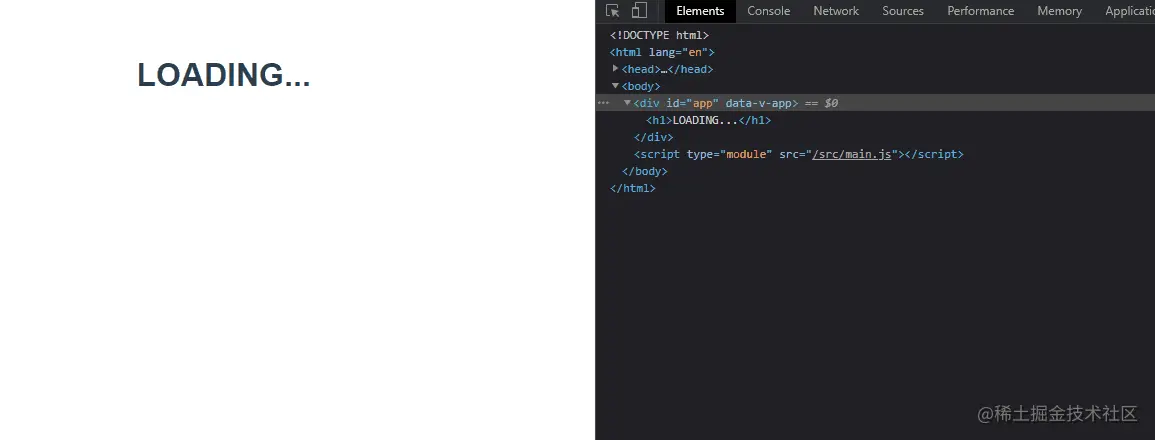The width and height of the screenshot is (1155, 440).
Task: Click the data-v-app attribute text
Action: 759,103
